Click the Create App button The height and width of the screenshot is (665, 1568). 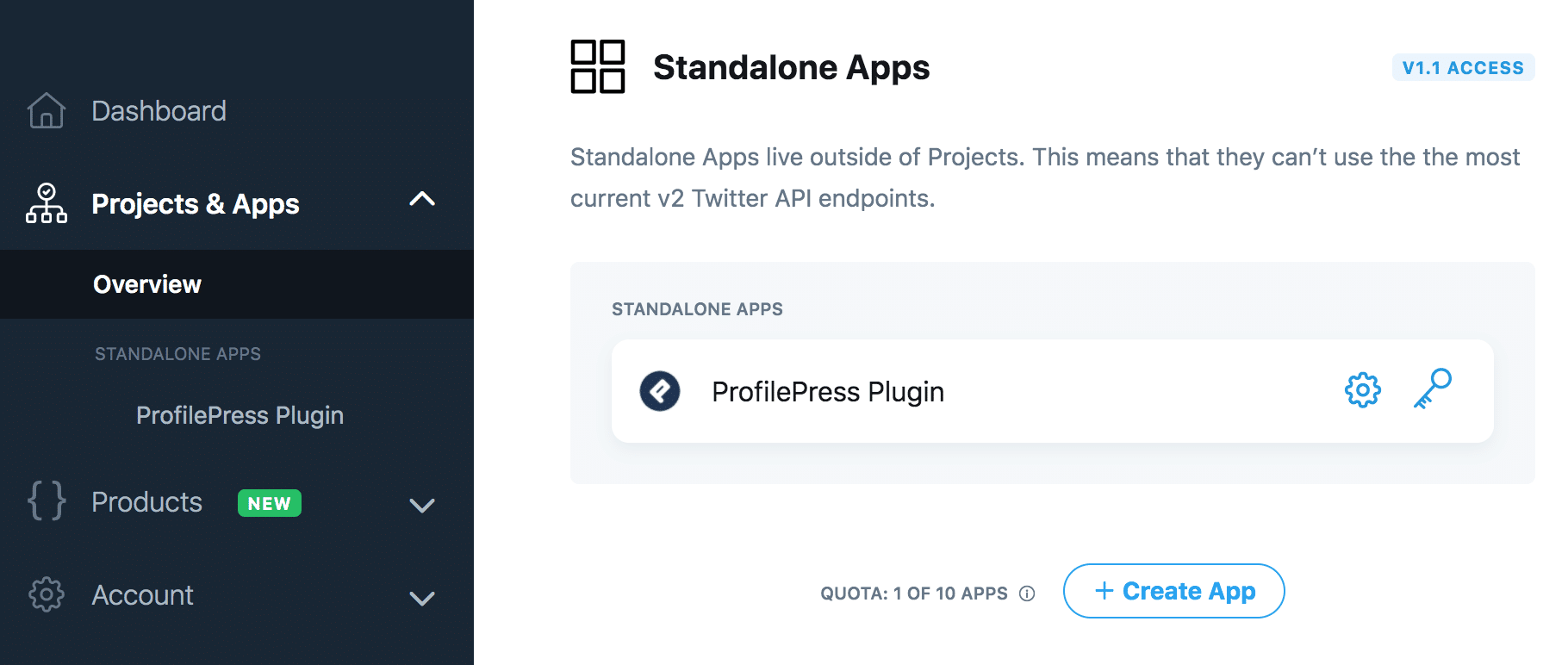(x=1173, y=591)
